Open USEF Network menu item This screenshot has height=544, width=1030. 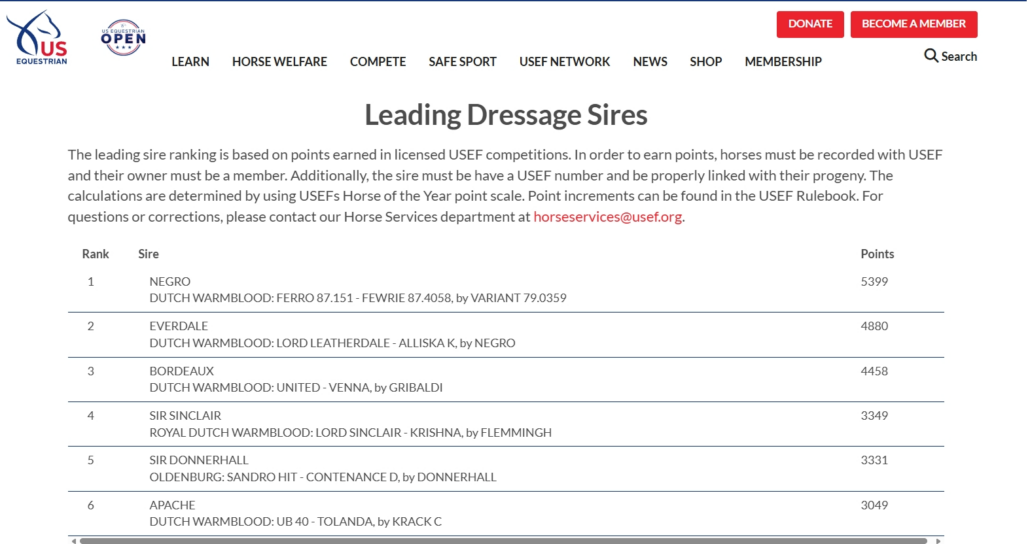[564, 62]
